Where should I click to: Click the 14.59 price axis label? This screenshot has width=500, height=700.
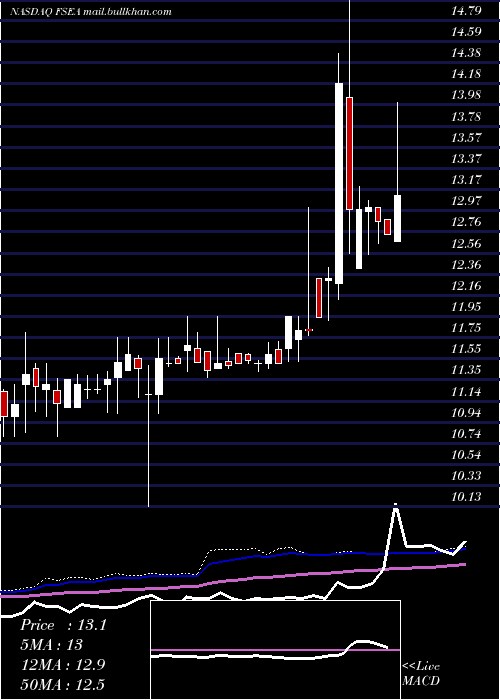466,32
